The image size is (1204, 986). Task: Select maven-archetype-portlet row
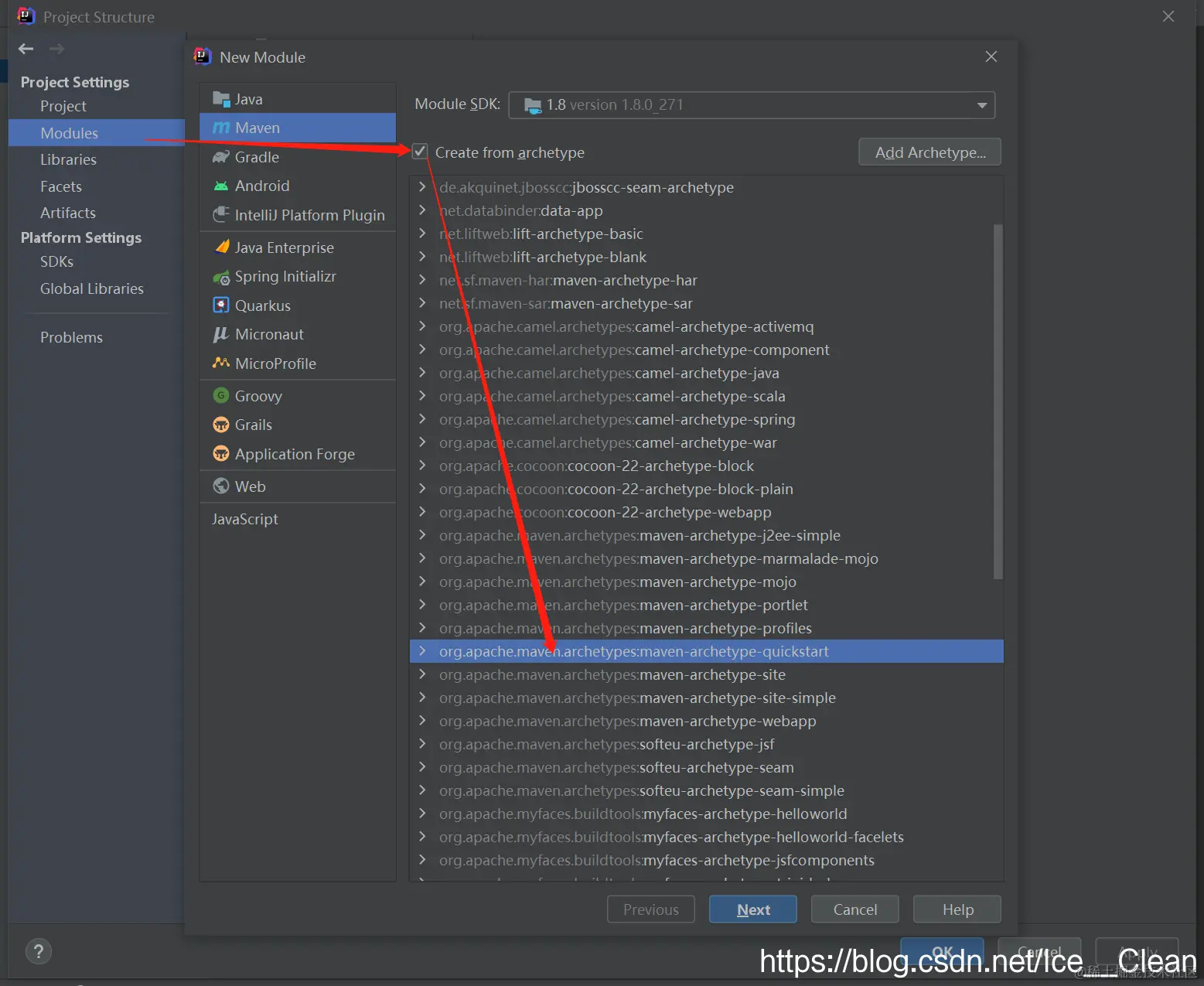point(706,605)
